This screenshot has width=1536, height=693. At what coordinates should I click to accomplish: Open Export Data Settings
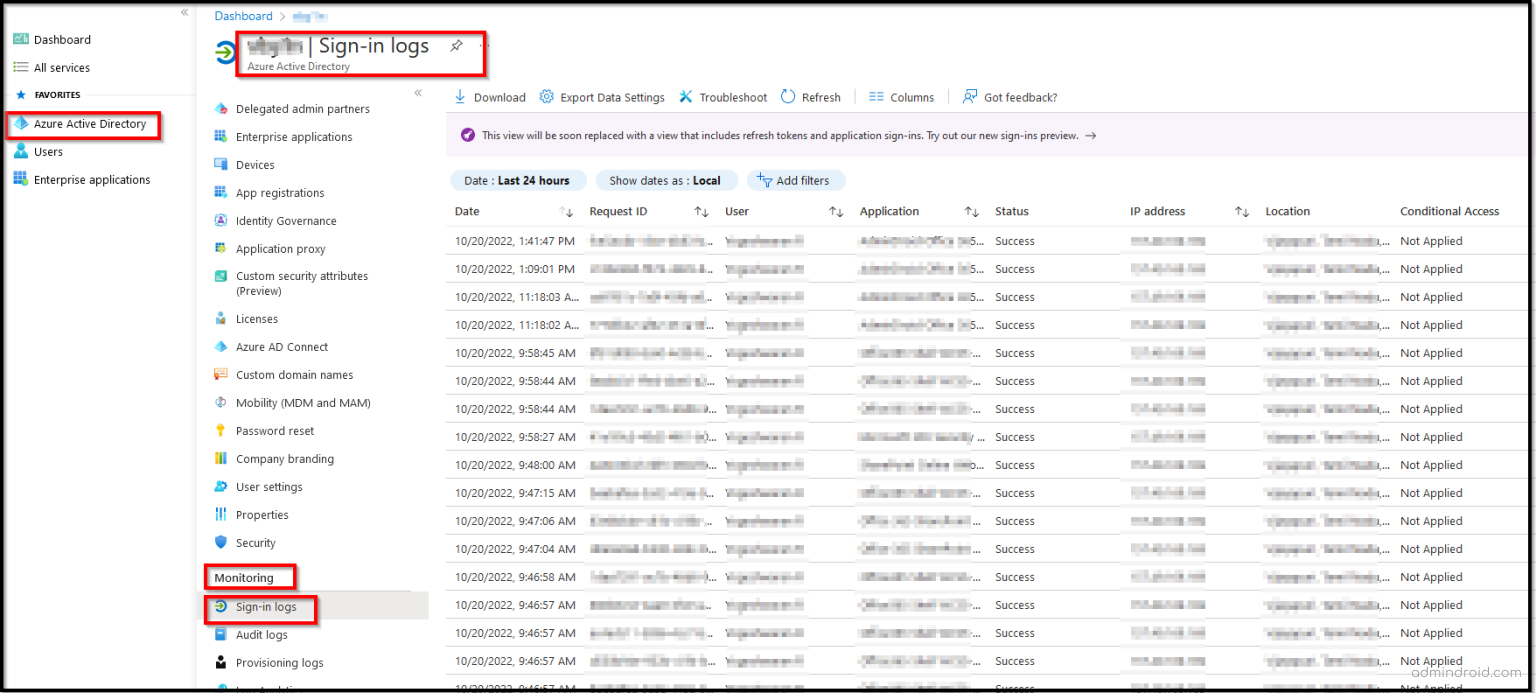(x=602, y=97)
